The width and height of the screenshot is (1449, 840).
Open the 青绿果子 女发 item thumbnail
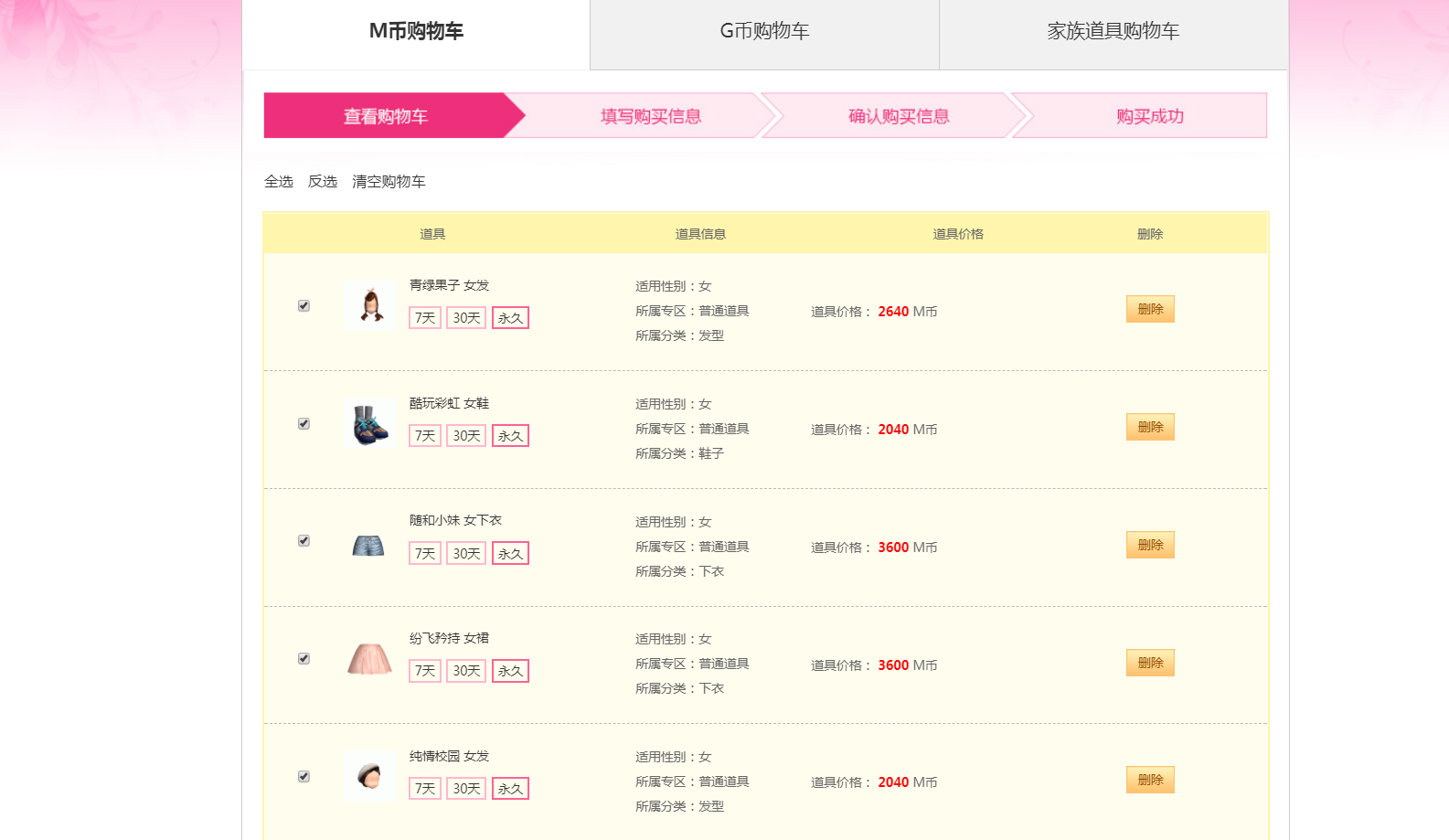click(x=370, y=305)
